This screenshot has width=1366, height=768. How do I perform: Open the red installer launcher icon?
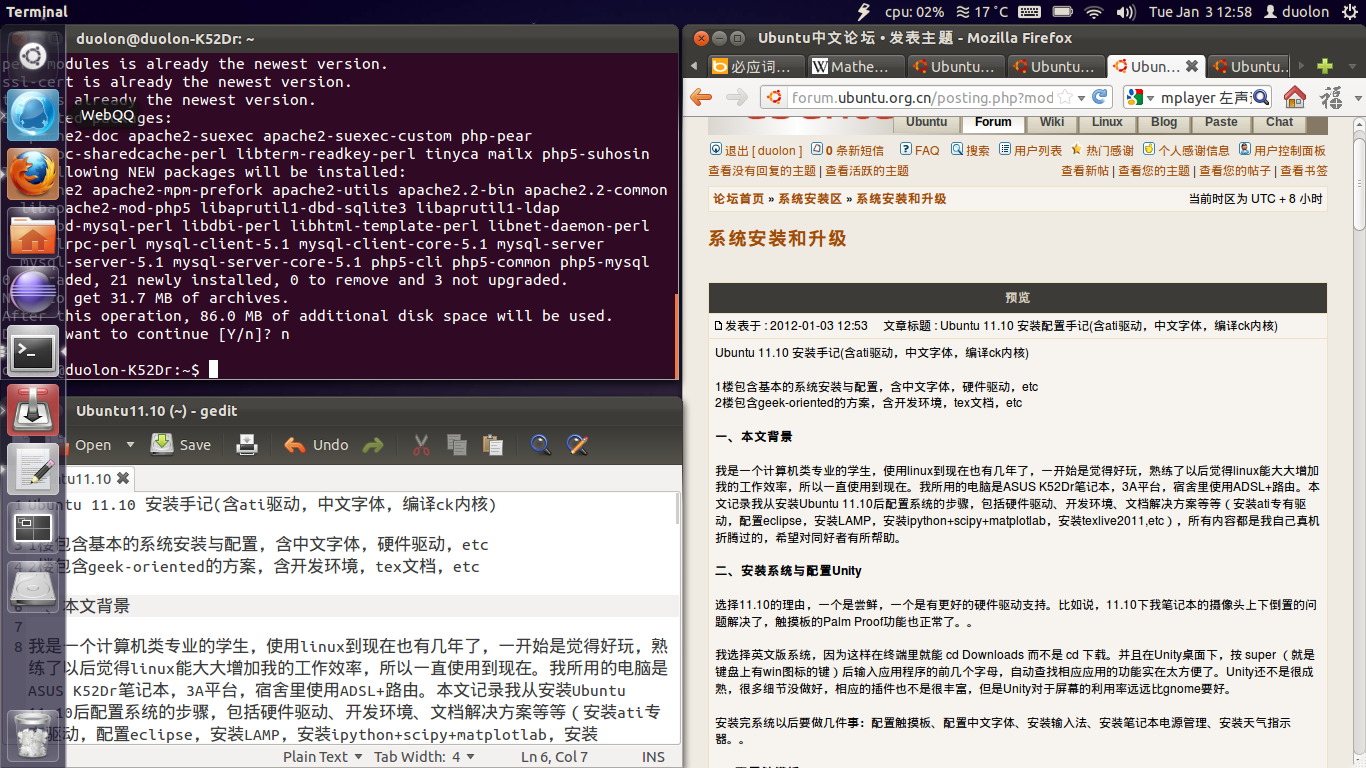tap(33, 411)
